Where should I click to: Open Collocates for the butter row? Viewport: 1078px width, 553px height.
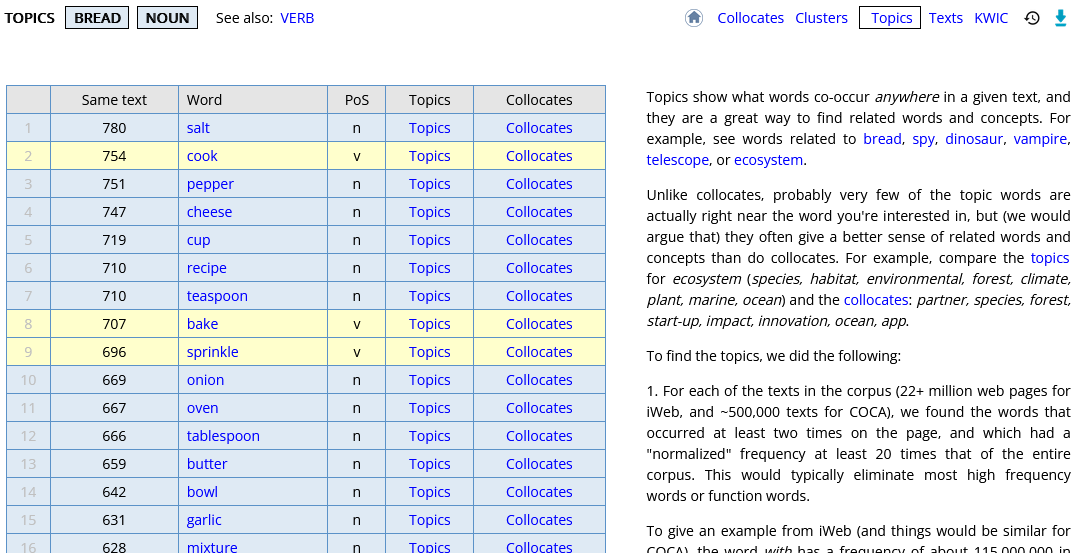[x=539, y=464]
